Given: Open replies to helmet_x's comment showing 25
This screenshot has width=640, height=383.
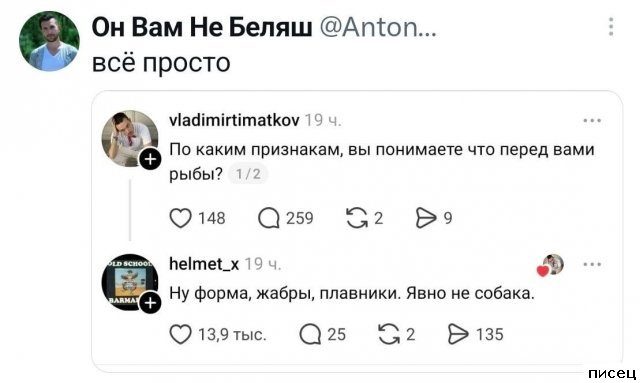Looking at the screenshot, I should 310,334.
